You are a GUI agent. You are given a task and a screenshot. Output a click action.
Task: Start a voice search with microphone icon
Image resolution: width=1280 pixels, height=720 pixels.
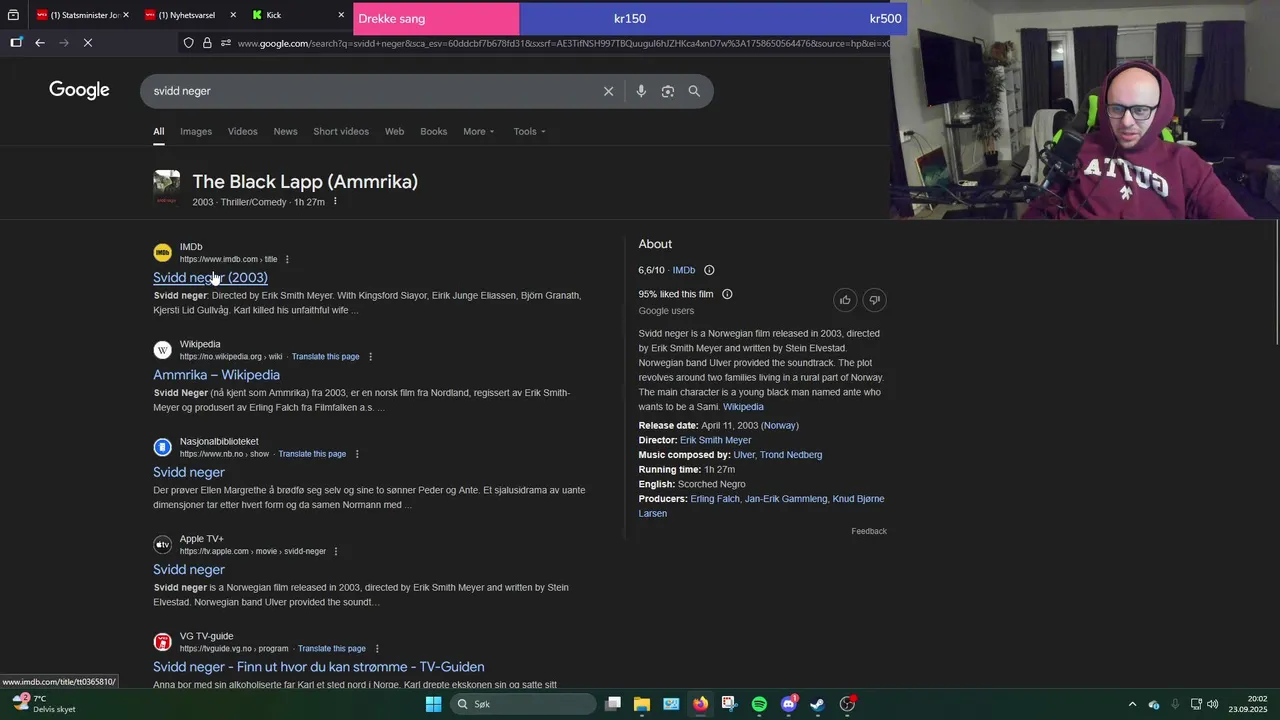coord(641,91)
